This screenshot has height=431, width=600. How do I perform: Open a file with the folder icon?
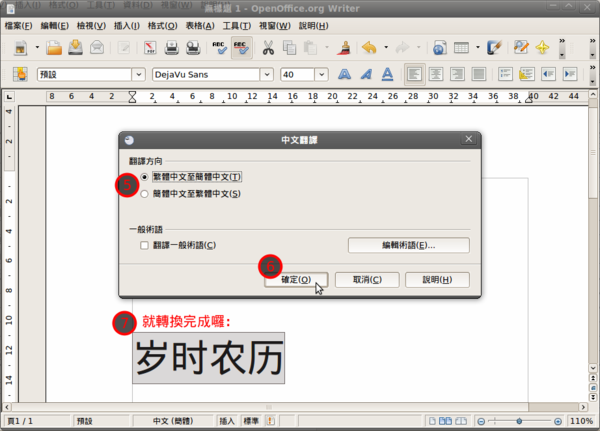[x=54, y=48]
